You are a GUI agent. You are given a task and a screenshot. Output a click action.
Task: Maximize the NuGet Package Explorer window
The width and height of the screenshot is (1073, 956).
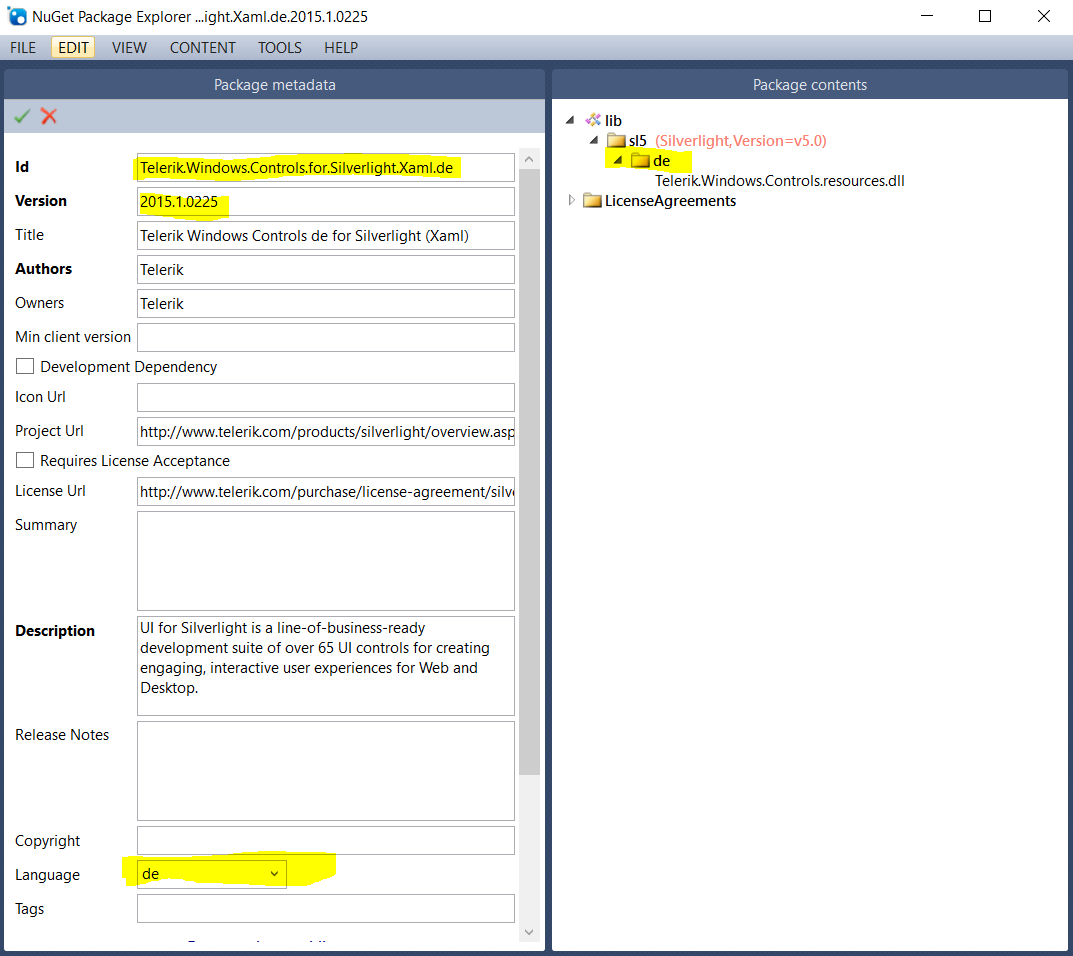pos(985,16)
